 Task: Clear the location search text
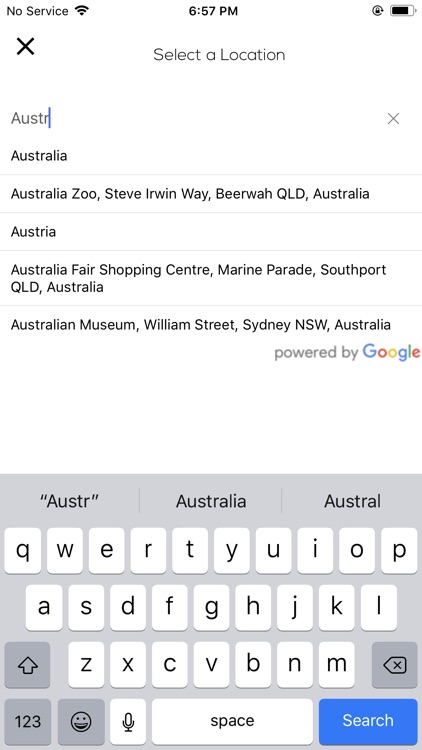pyautogui.click(x=393, y=119)
